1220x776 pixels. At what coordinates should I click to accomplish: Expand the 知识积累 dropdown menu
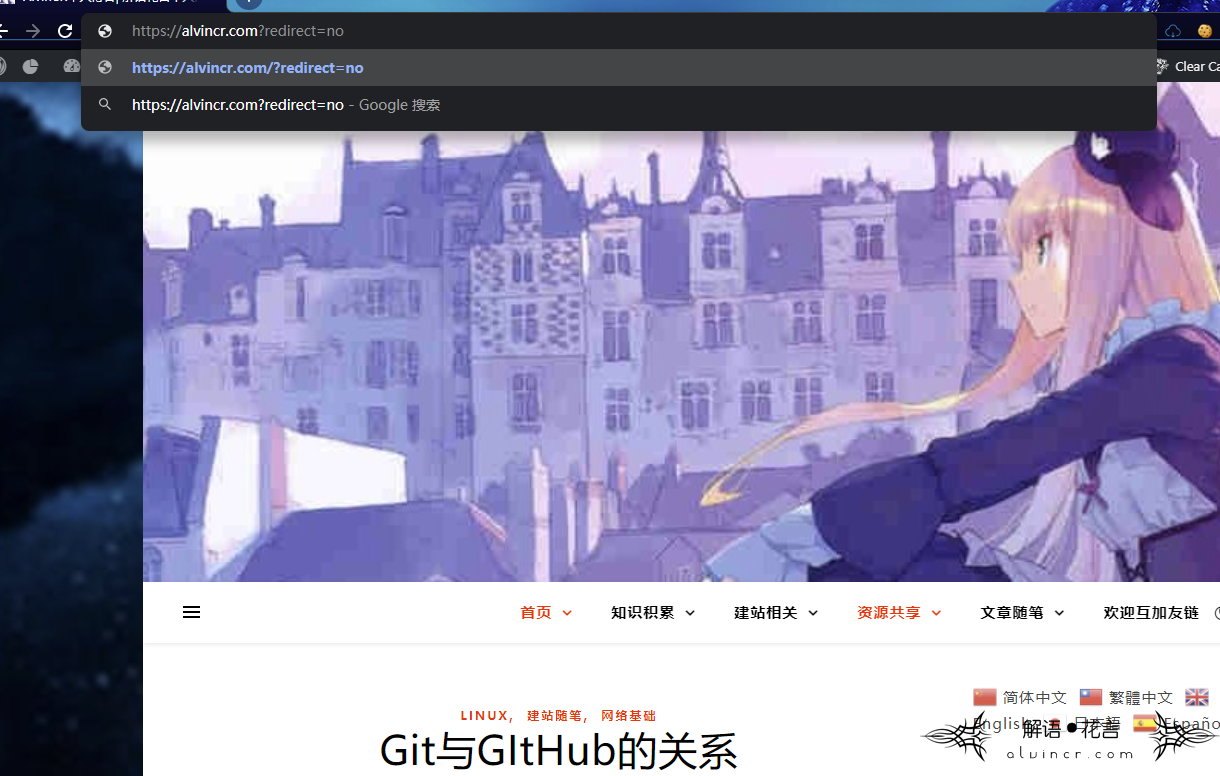tap(652, 613)
